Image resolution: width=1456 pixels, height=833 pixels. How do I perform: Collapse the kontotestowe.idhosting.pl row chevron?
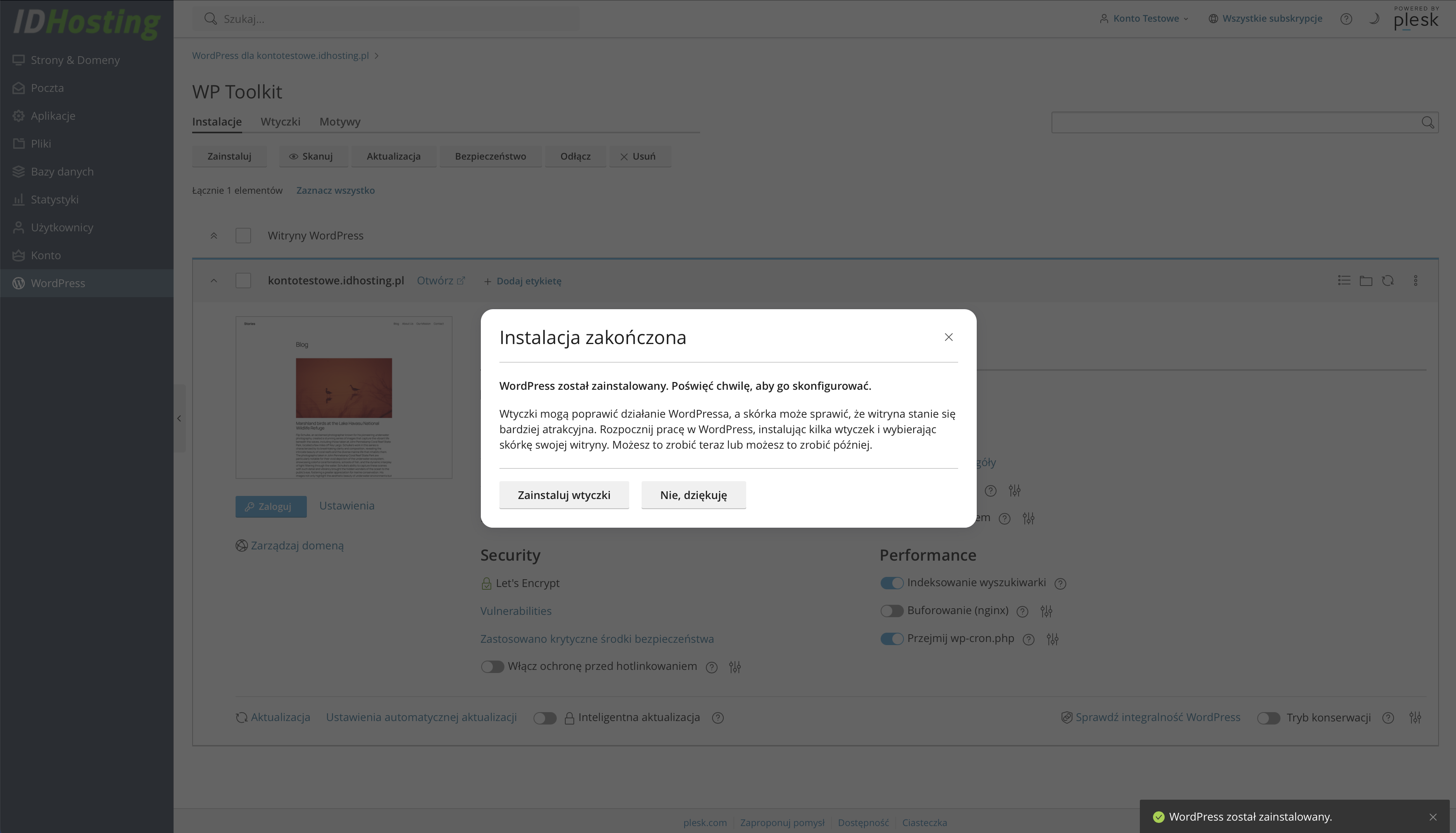(213, 281)
